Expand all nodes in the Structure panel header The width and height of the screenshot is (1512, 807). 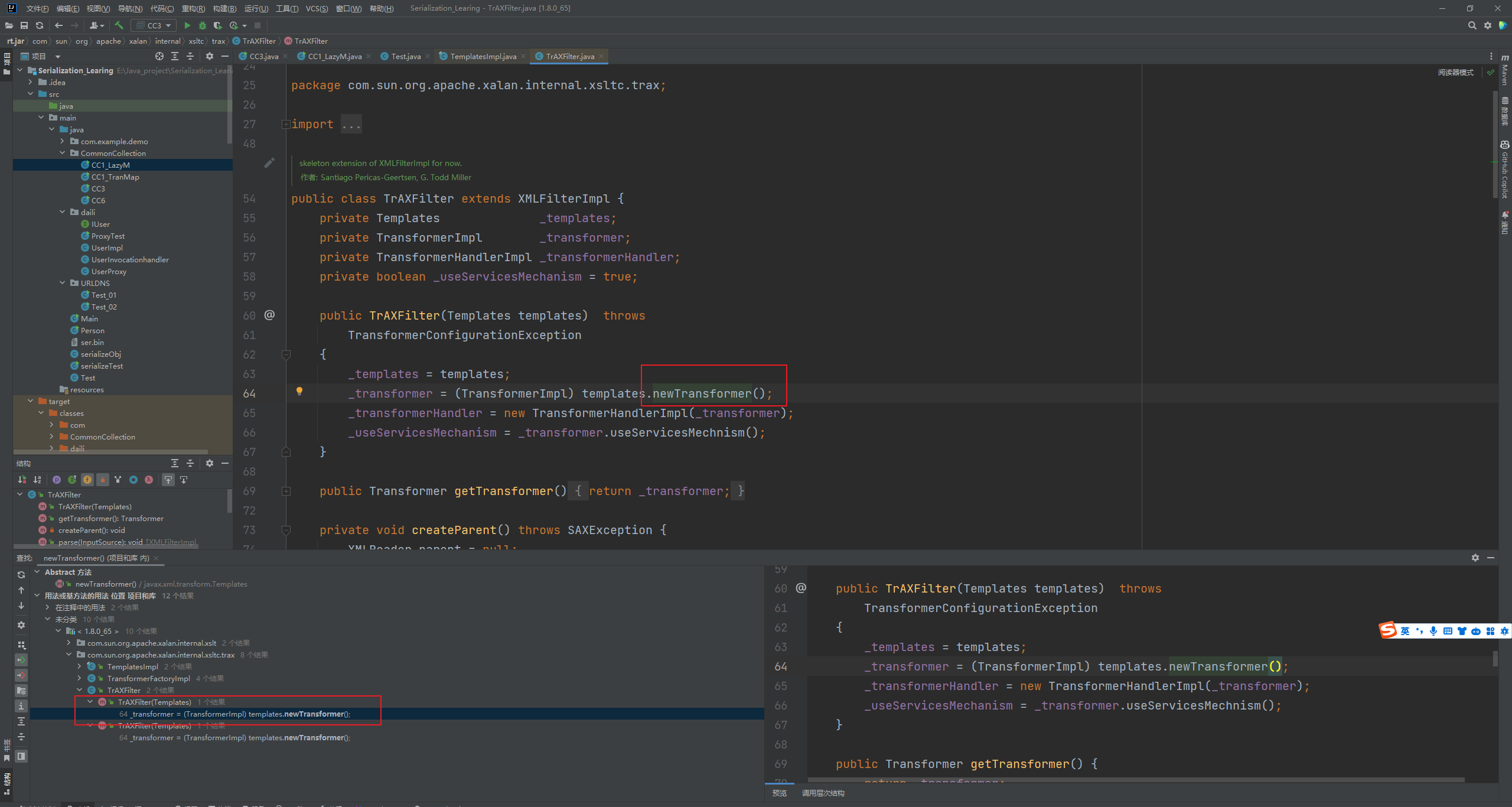(x=174, y=463)
